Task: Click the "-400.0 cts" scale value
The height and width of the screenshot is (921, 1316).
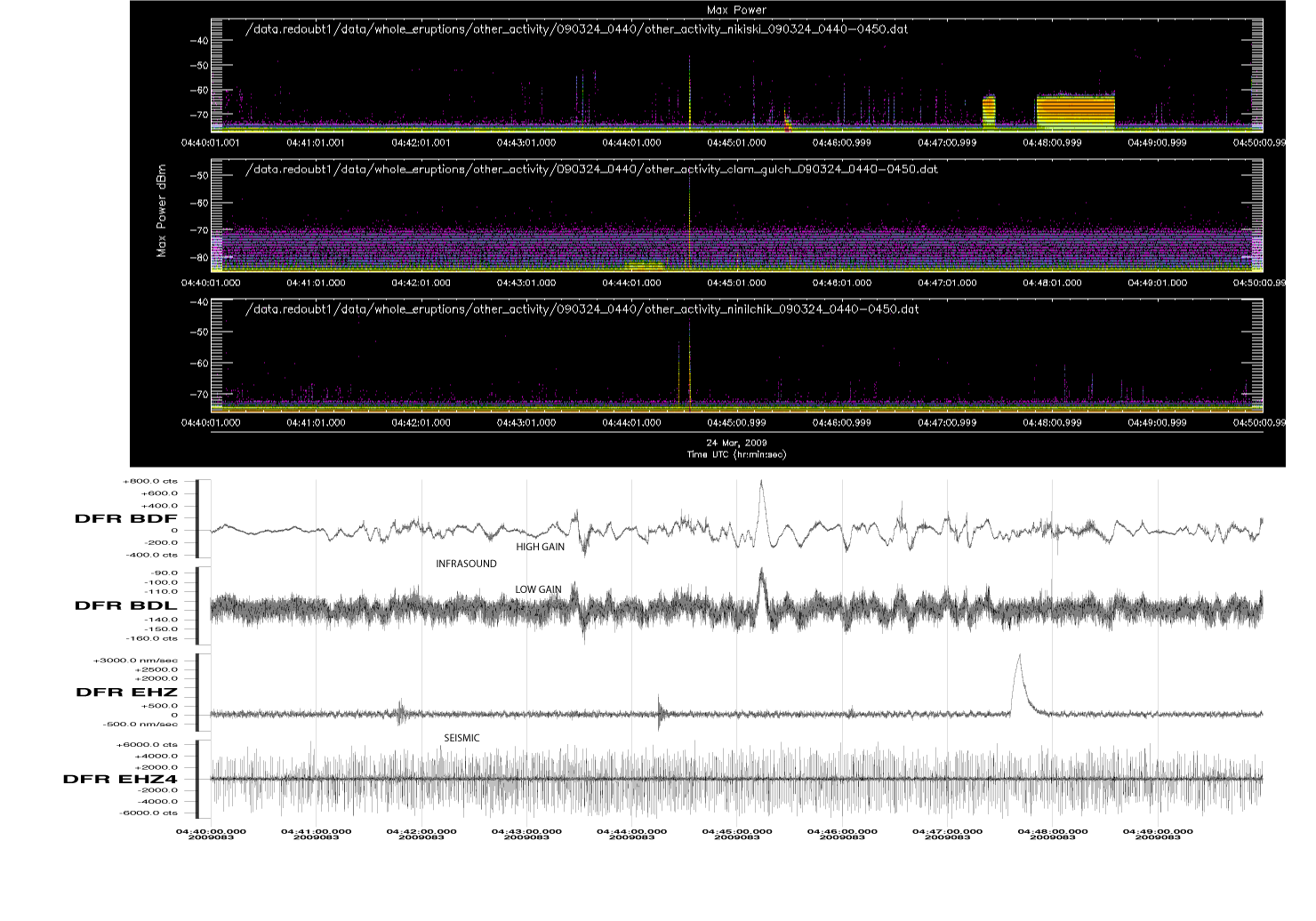Action: [x=150, y=555]
